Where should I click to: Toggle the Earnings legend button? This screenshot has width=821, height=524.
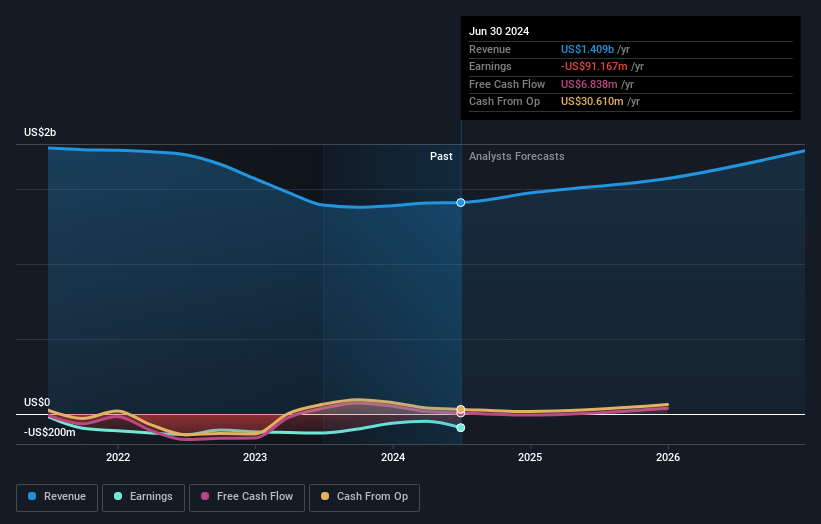pyautogui.click(x=143, y=497)
